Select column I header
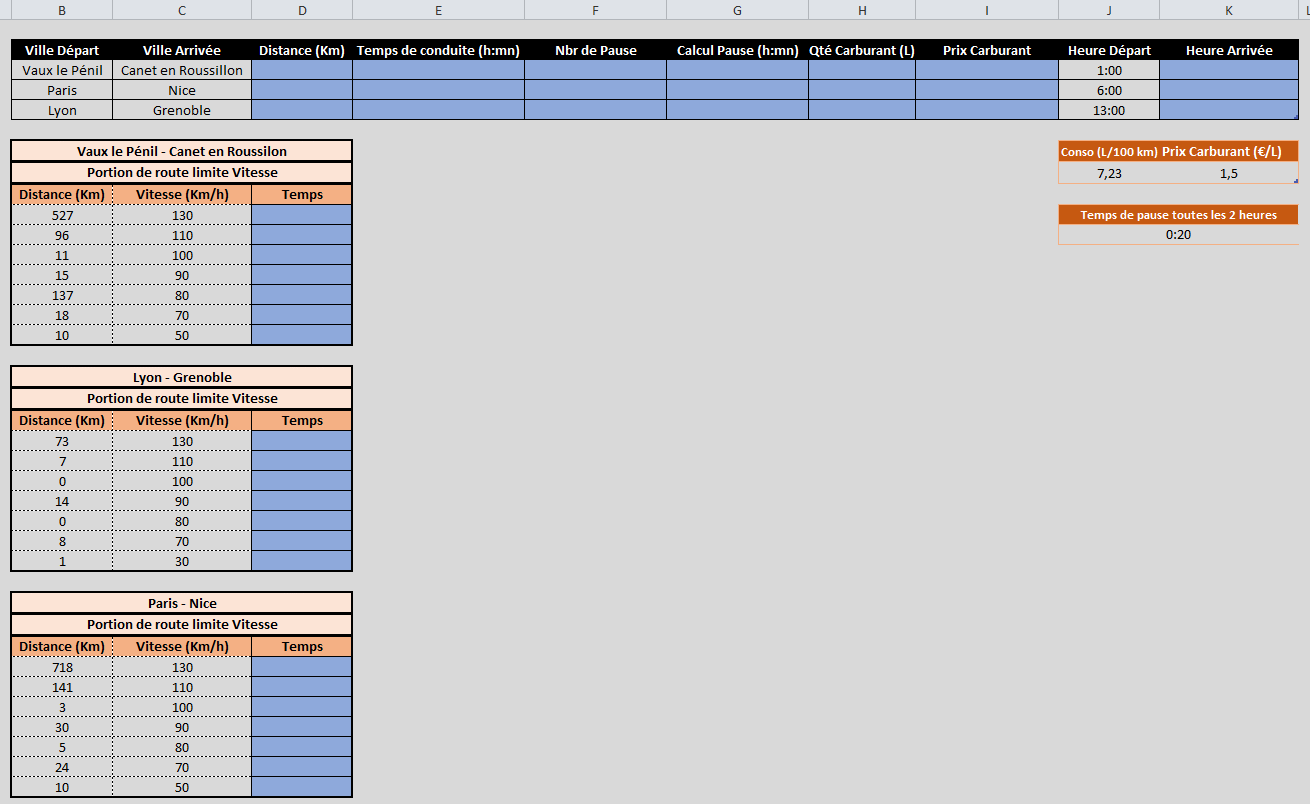The height and width of the screenshot is (804, 1310). coord(987,10)
